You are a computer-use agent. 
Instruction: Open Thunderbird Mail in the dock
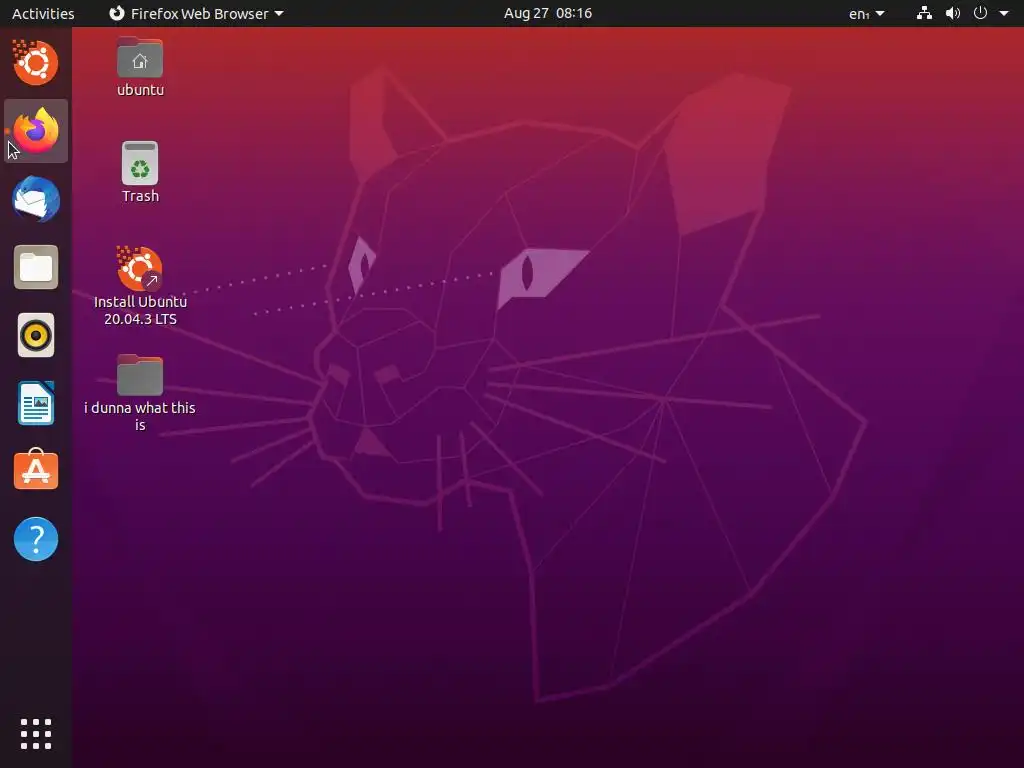(36, 199)
